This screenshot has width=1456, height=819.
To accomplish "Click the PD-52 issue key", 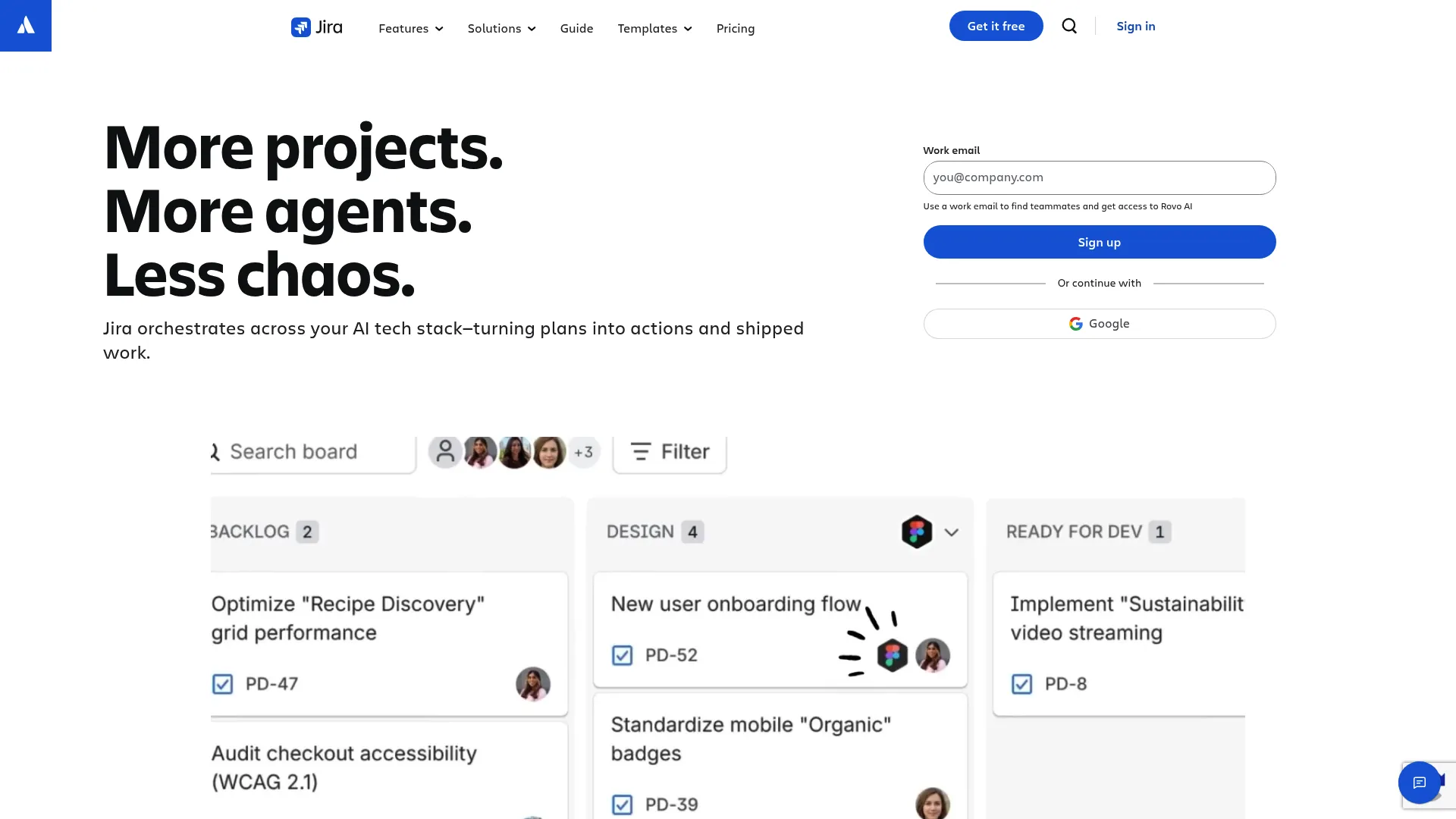I will (x=671, y=655).
